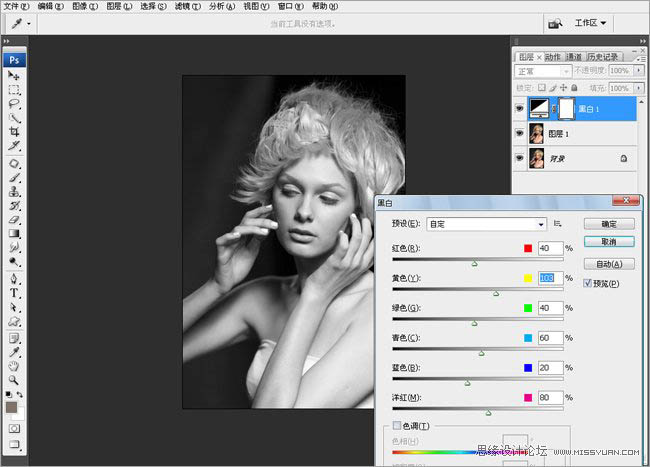Click the 确定 OK button

pyautogui.click(x=609, y=224)
